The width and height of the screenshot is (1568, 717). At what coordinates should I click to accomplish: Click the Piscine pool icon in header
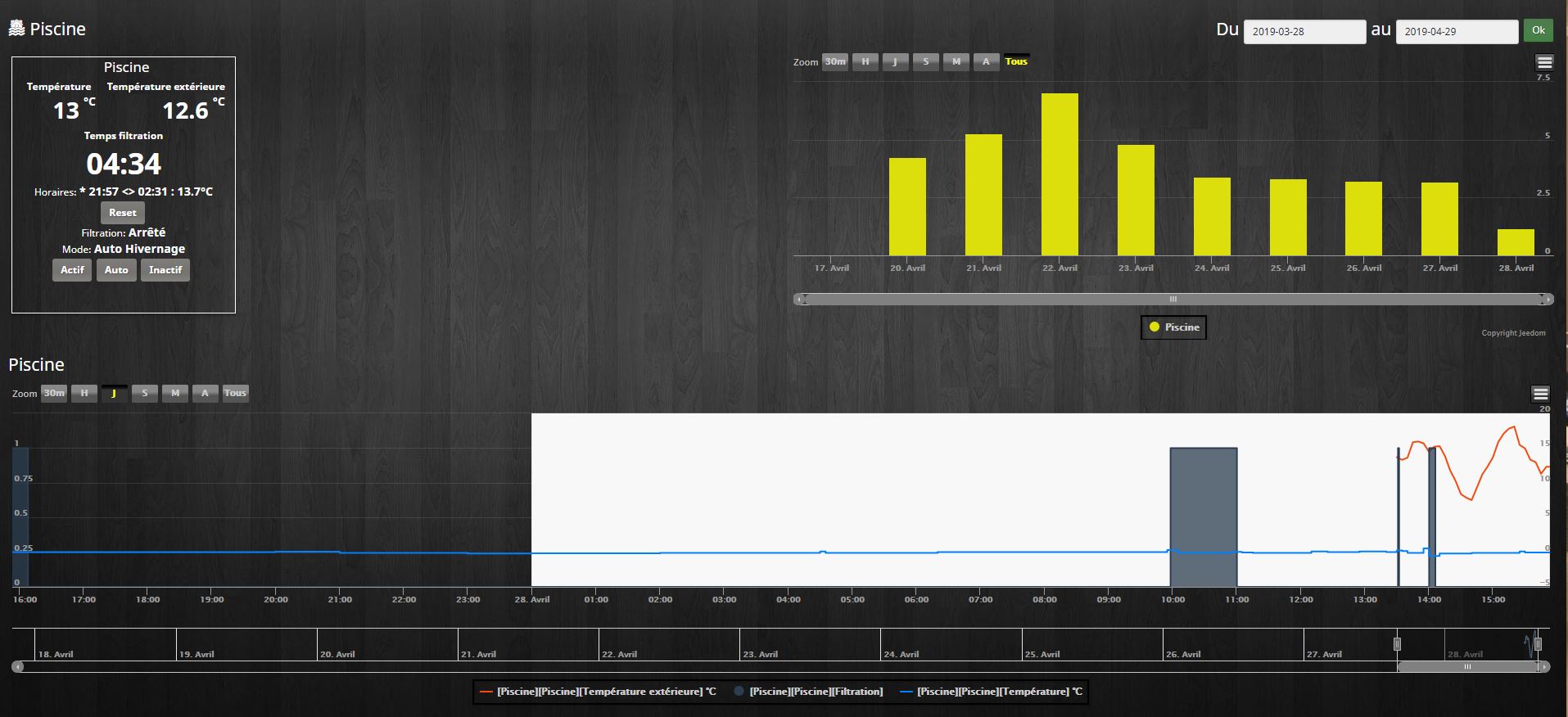coord(16,29)
